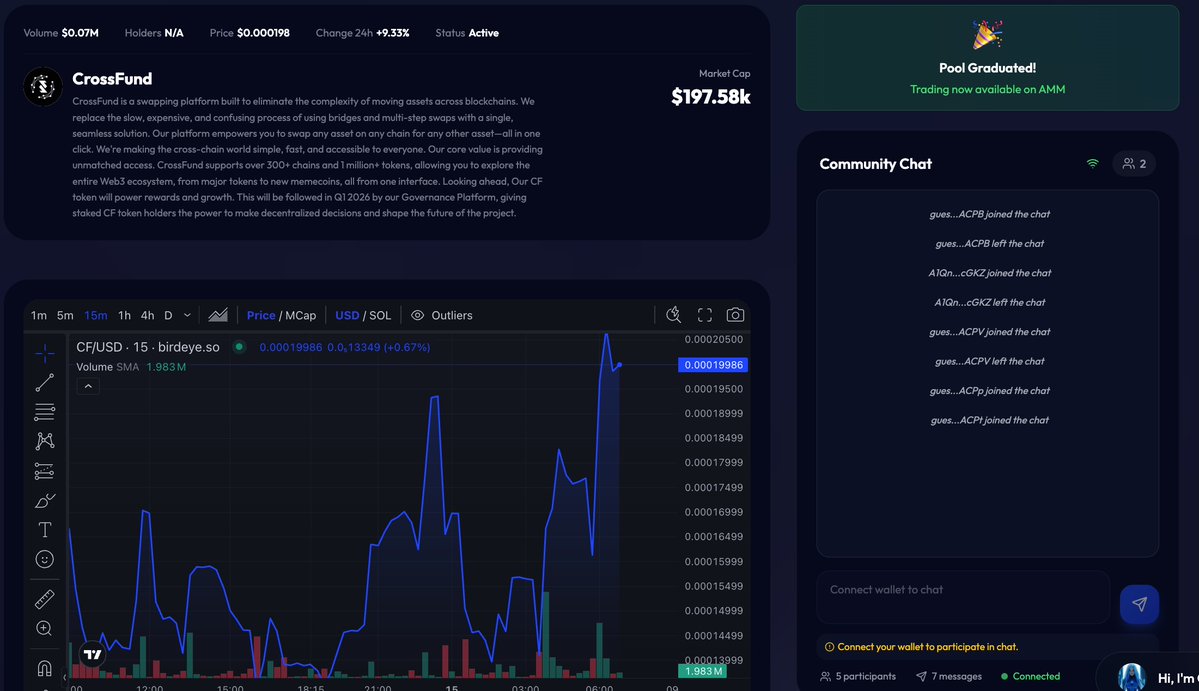Image resolution: width=1199 pixels, height=691 pixels.
Task: Click the Holders N/A stat
Action: click(154, 33)
